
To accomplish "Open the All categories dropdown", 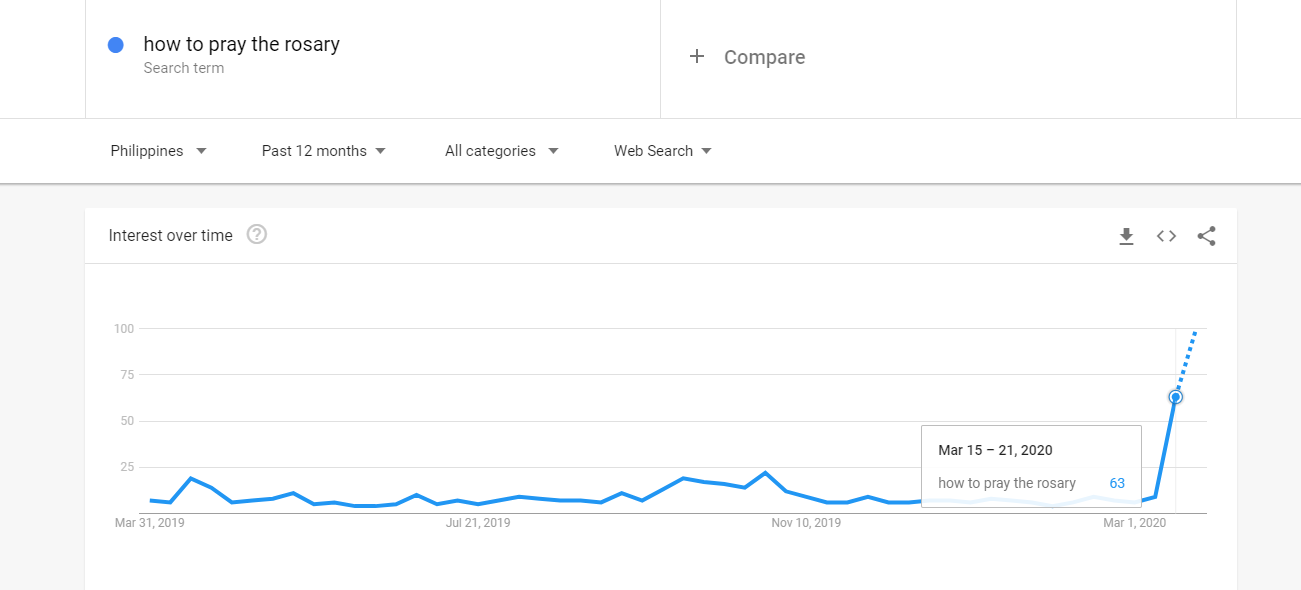I will coord(501,151).
